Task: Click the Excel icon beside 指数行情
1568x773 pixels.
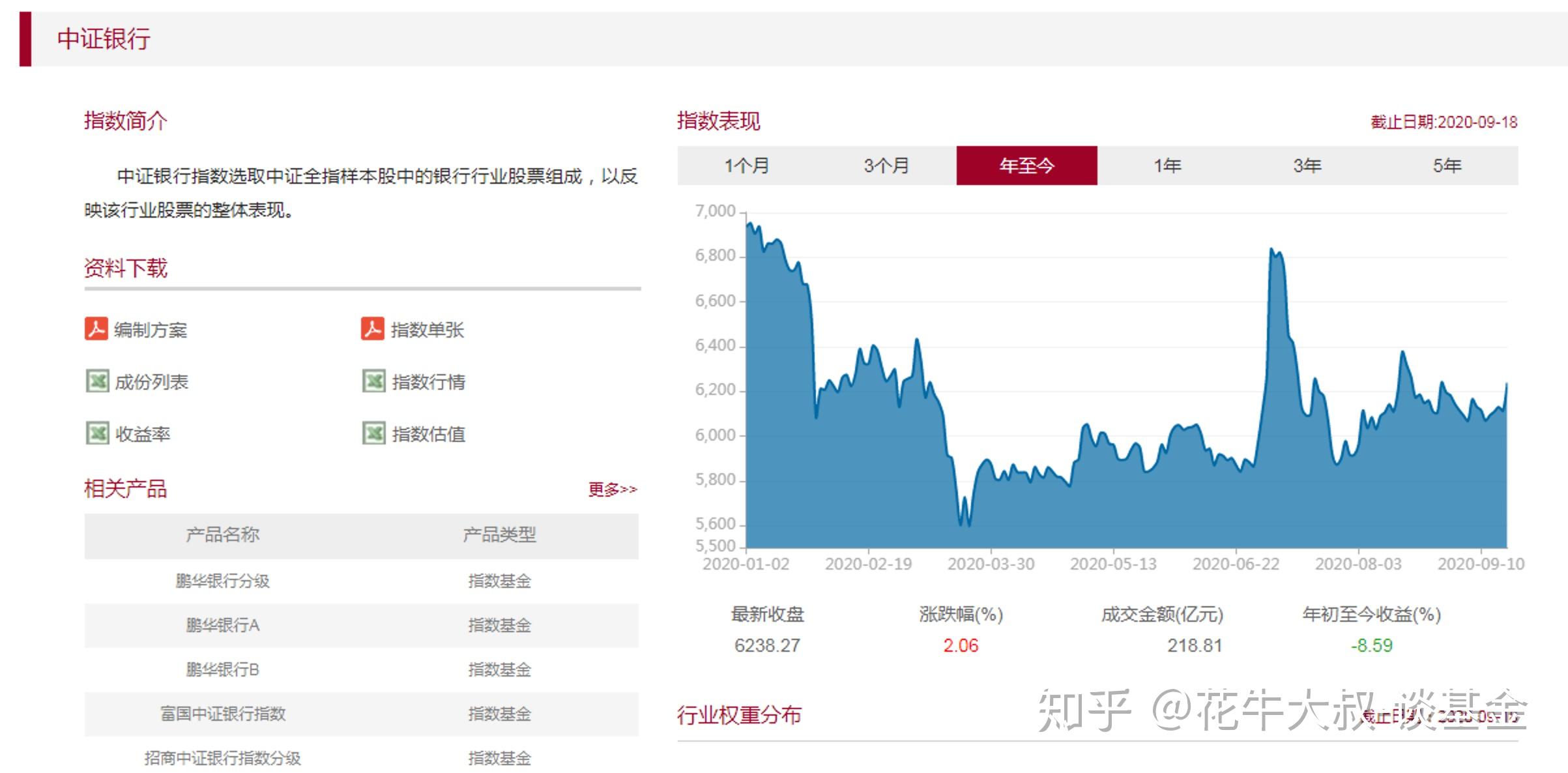Action: pos(374,381)
